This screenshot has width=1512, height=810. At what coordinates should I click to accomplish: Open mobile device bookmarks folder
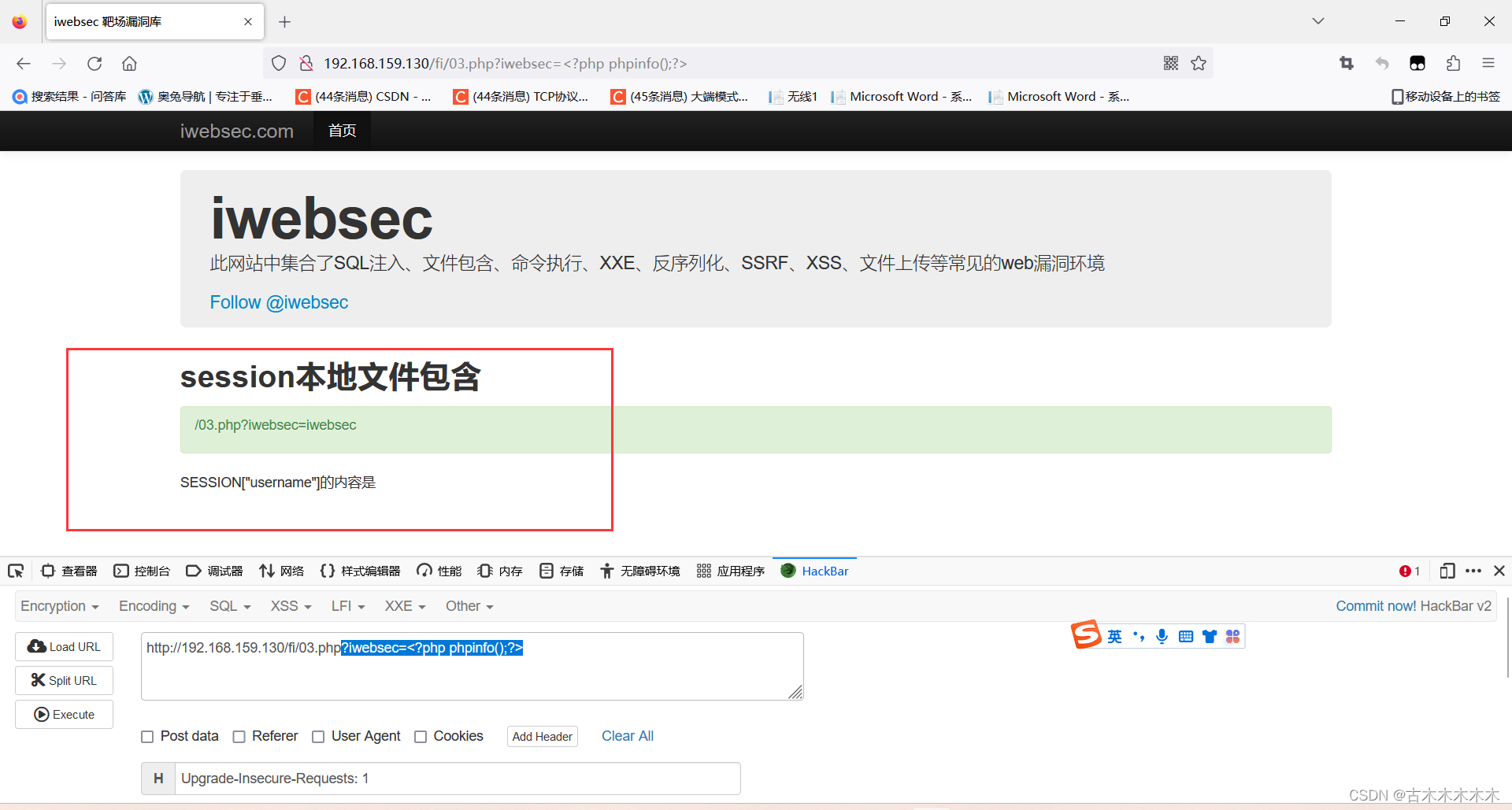point(1446,96)
